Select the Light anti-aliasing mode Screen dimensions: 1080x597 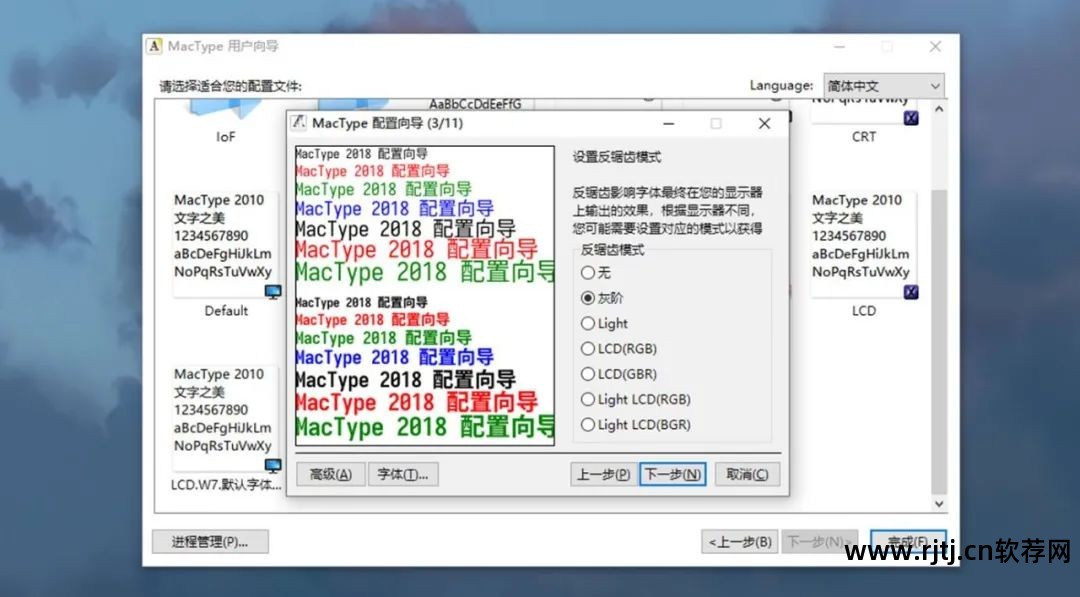[x=588, y=324]
